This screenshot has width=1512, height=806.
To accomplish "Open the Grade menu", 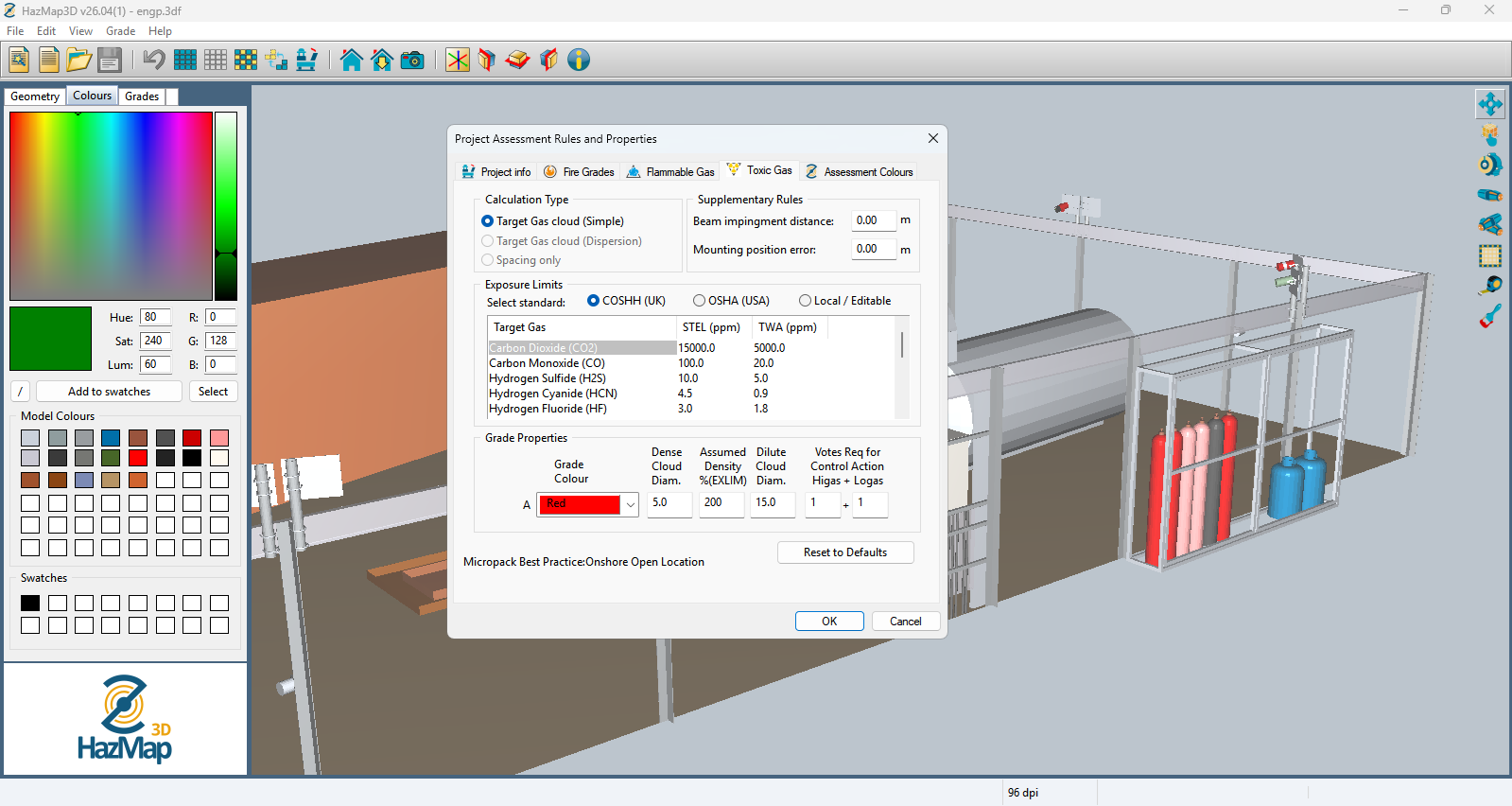I will coord(120,31).
